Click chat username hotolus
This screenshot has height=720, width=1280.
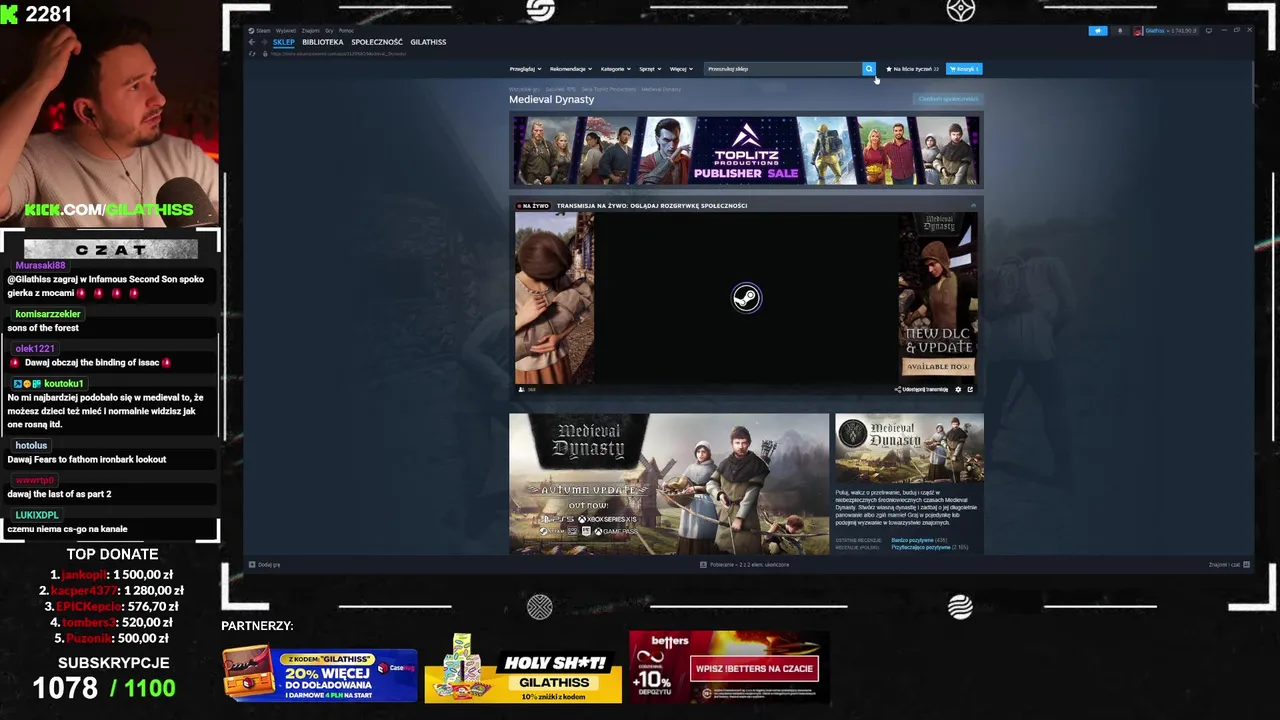(x=31, y=446)
